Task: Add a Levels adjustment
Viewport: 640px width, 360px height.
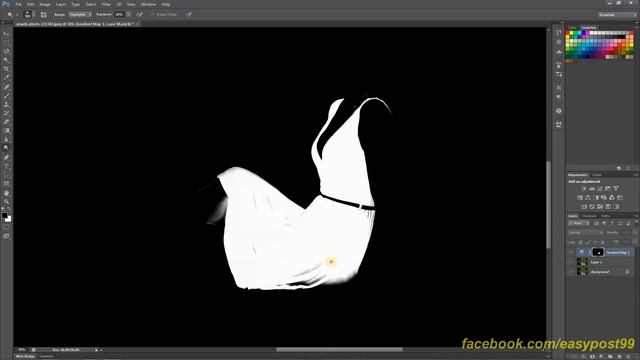Action: [x=592, y=189]
